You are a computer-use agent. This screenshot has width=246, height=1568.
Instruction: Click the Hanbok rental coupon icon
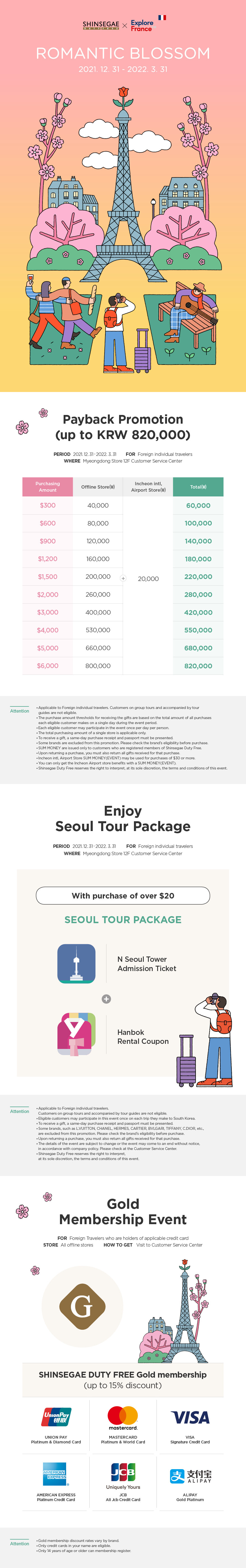[x=76, y=1033]
